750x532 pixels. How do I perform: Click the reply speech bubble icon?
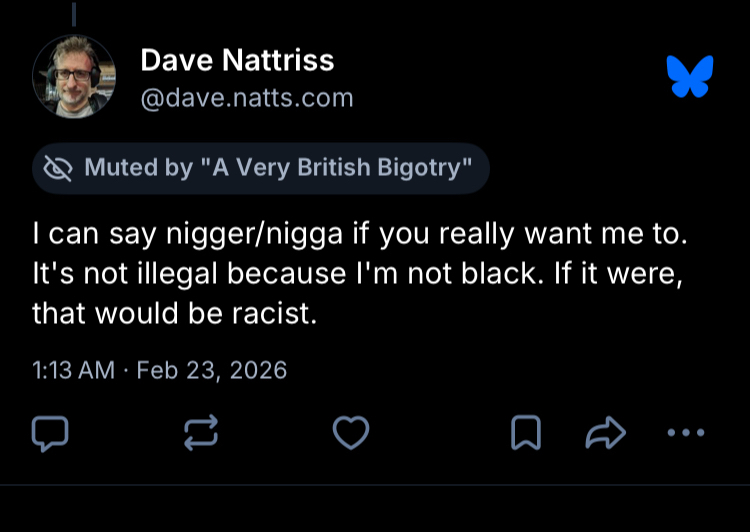tap(50, 432)
